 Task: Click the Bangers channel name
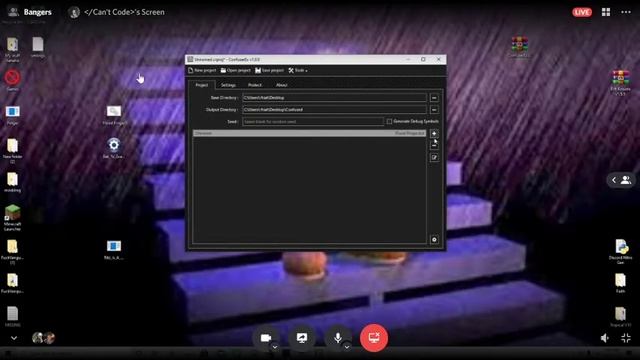coord(38,12)
